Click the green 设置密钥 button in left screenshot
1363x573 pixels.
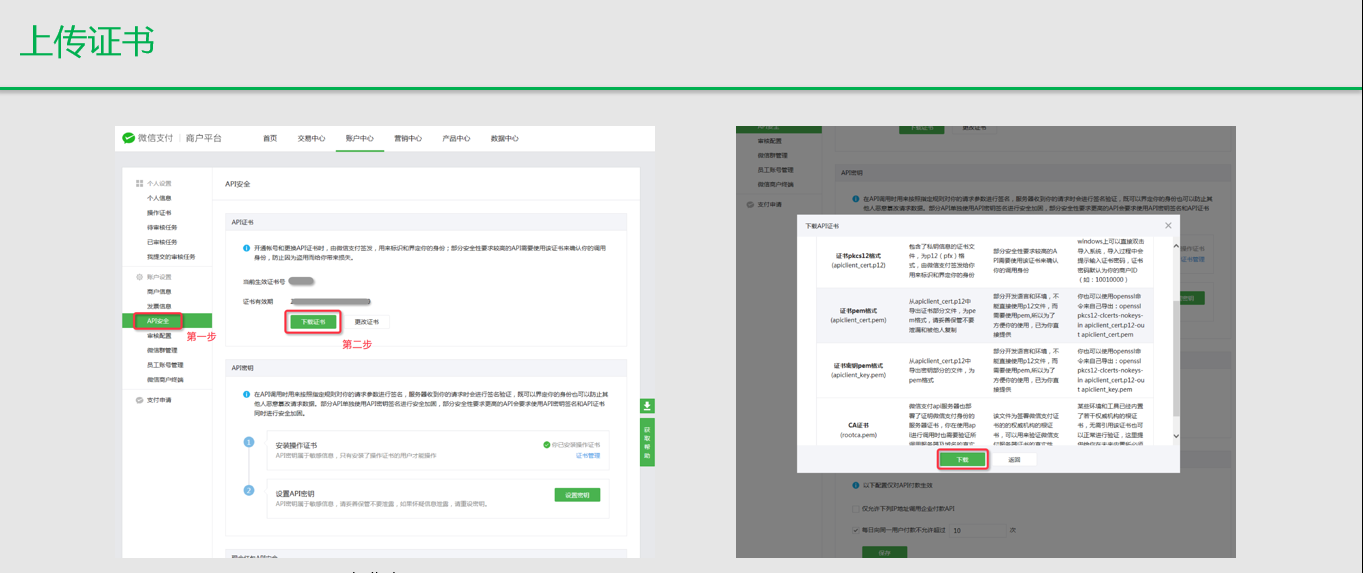point(577,495)
